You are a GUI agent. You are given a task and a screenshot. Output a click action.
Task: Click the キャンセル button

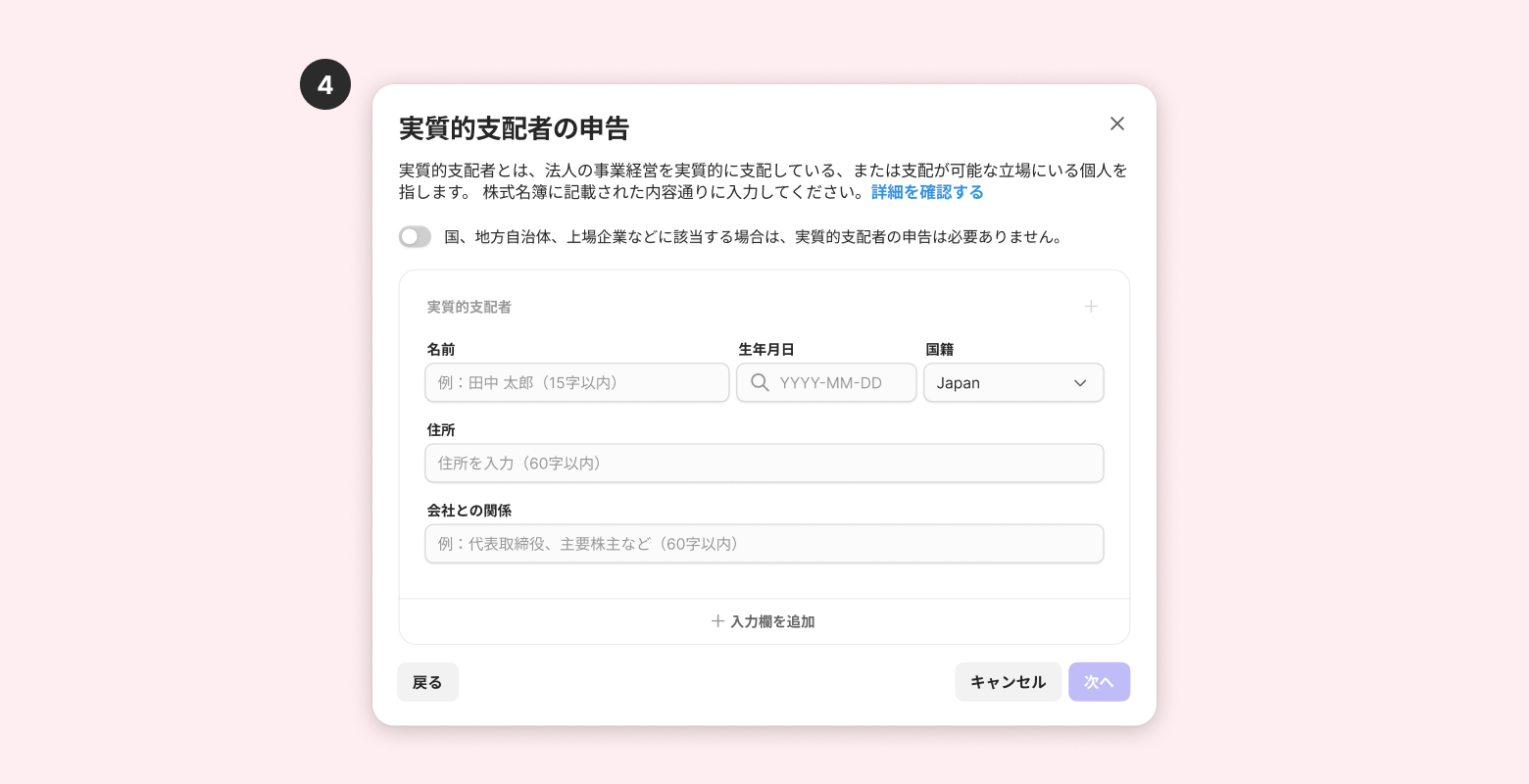click(1008, 682)
